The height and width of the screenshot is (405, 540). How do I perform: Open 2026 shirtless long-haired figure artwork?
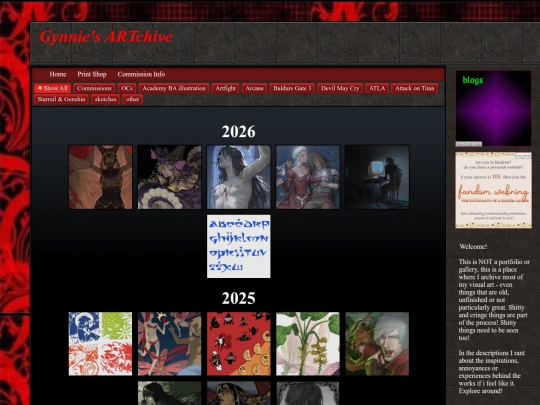(x=239, y=177)
